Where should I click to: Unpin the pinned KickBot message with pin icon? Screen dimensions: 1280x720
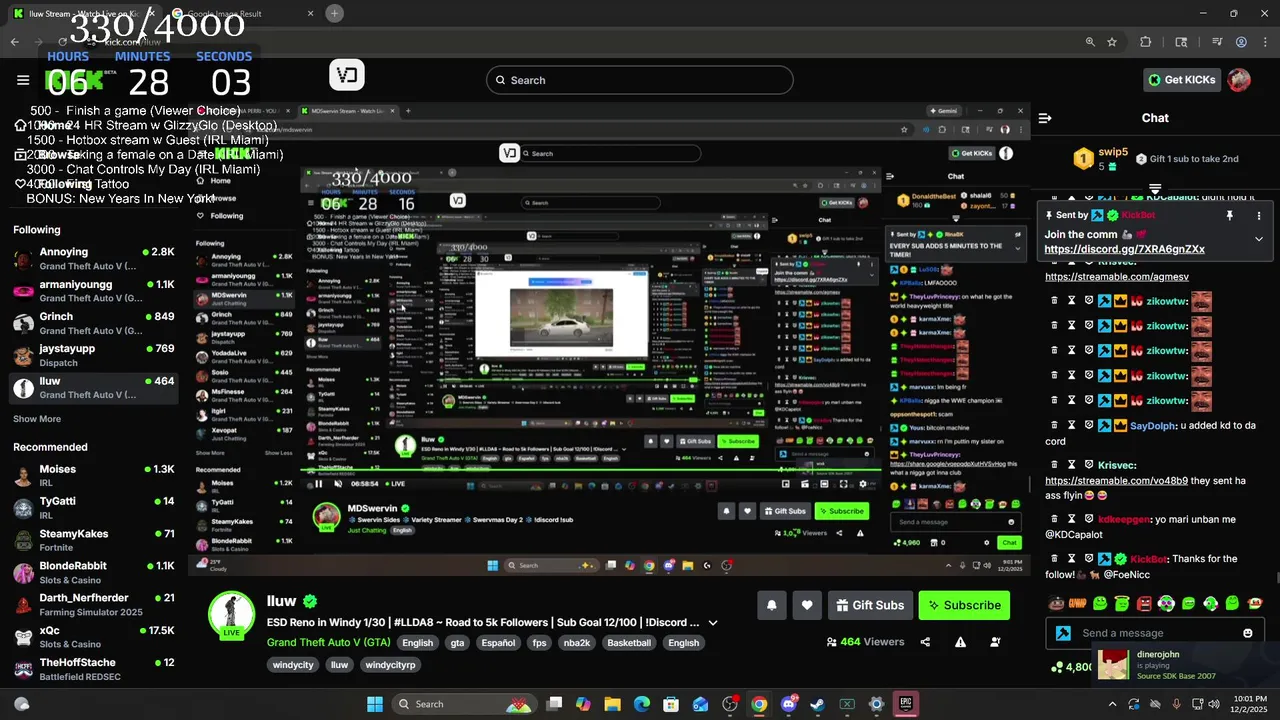point(1230,215)
